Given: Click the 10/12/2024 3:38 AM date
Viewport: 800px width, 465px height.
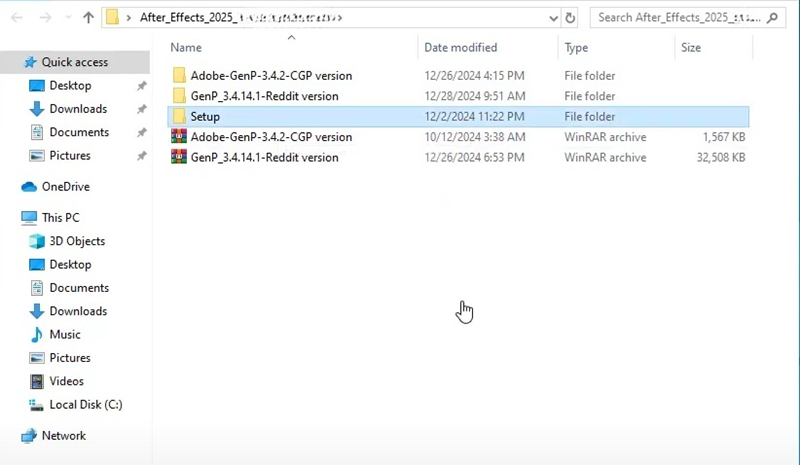Looking at the screenshot, I should pyautogui.click(x=474, y=137).
